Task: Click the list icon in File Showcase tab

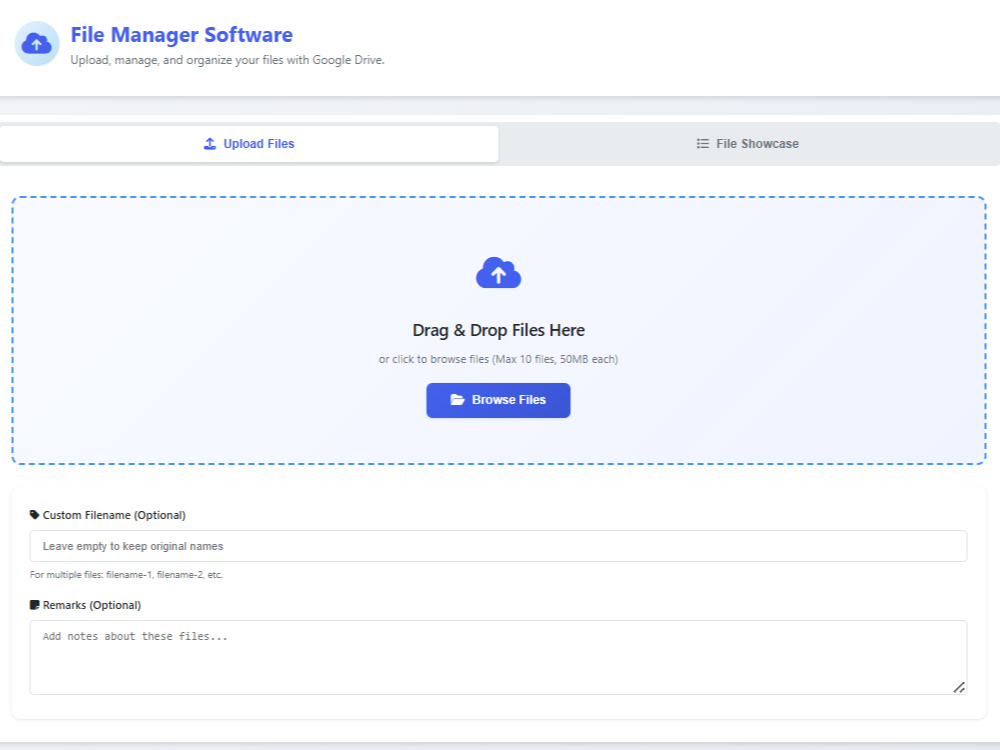Action: coord(703,143)
